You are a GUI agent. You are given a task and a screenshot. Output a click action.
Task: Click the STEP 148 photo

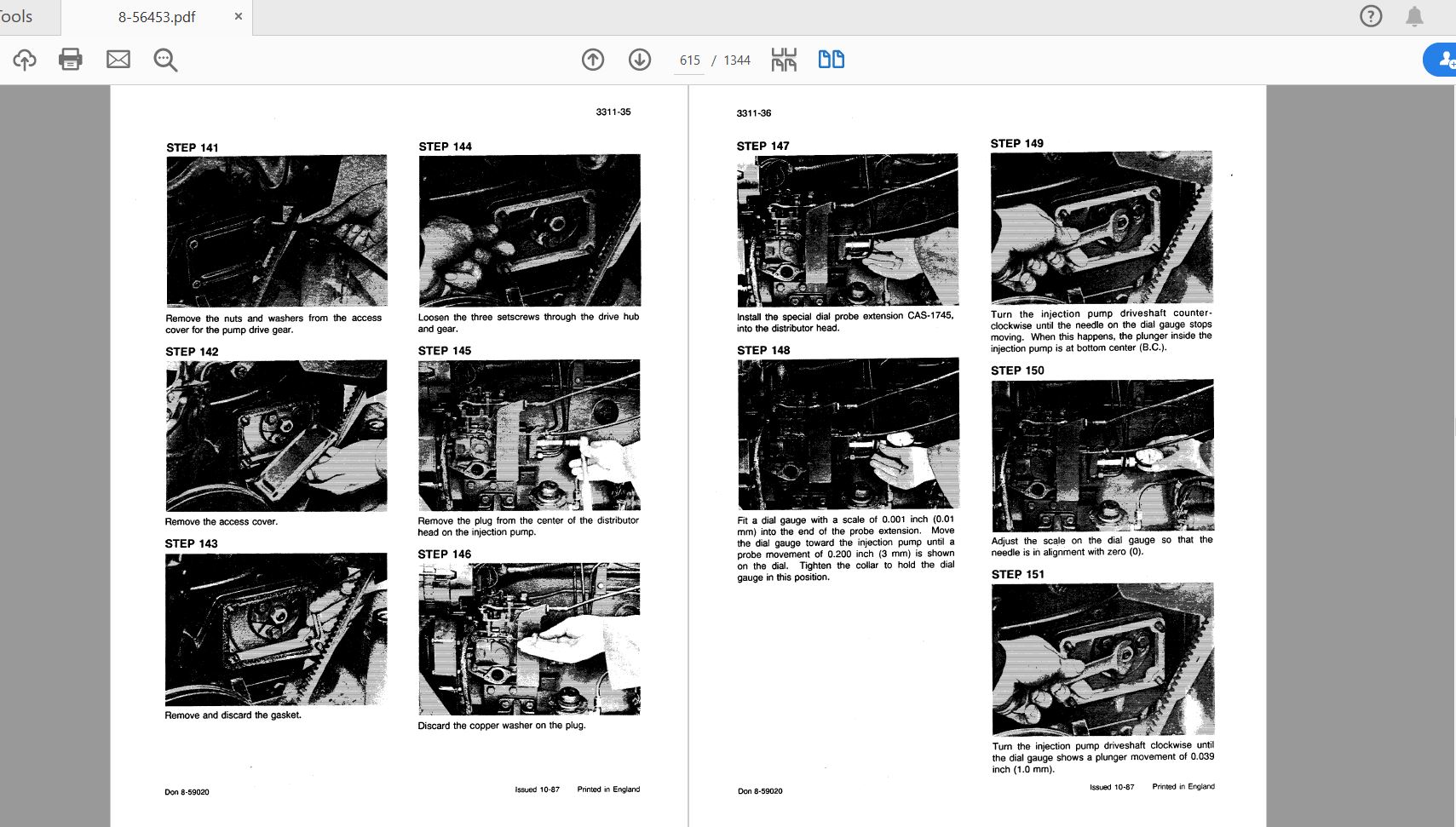(x=849, y=434)
